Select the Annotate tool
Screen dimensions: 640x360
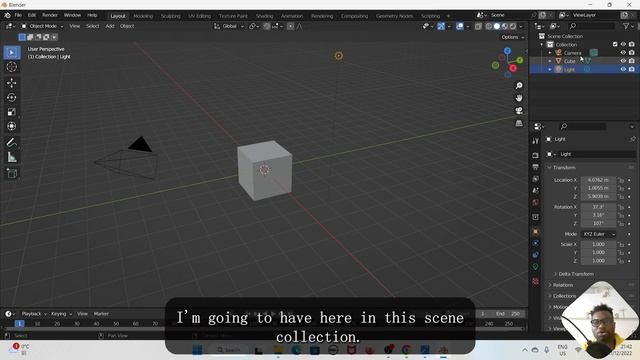[11, 142]
